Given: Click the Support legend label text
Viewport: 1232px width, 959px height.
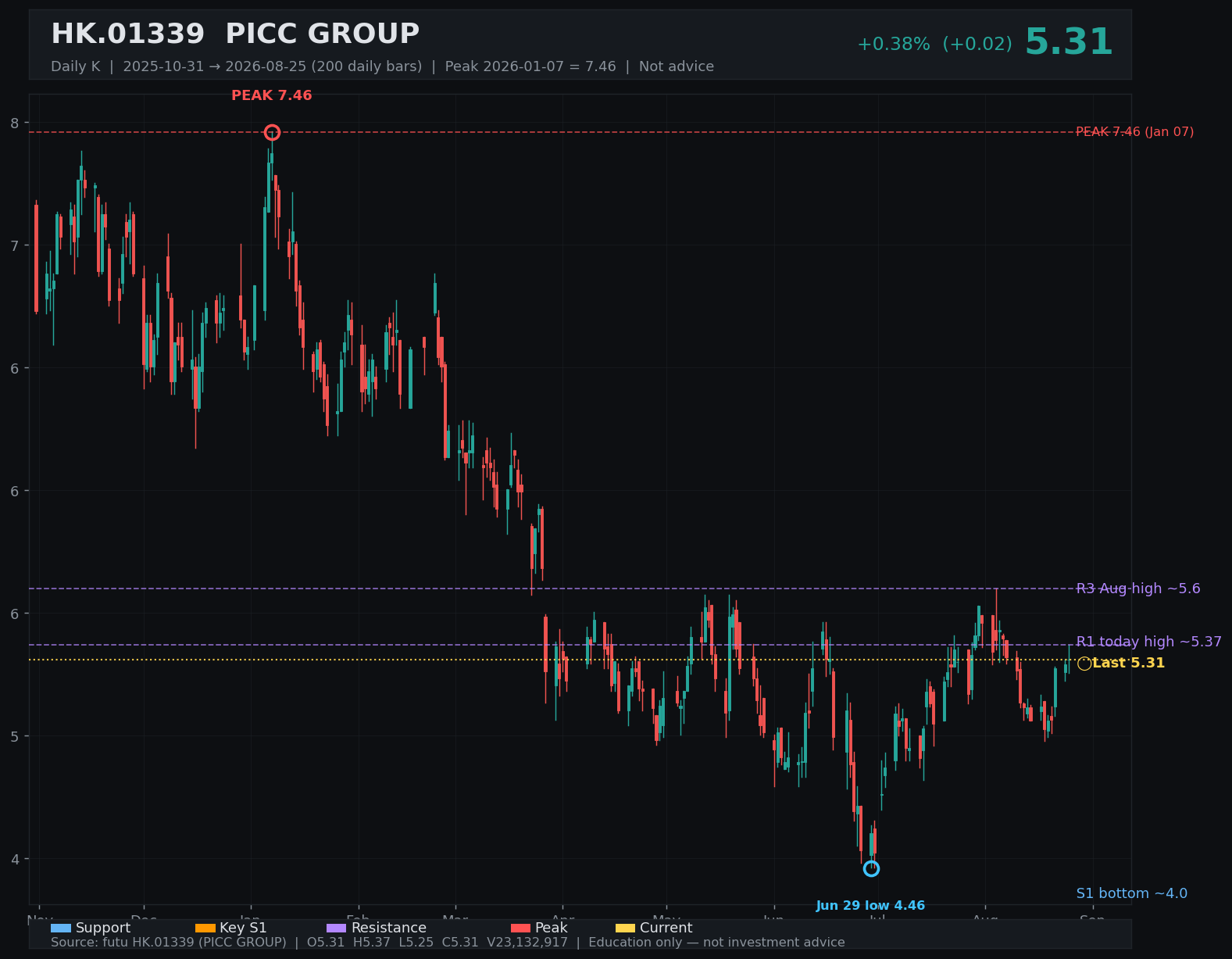Looking at the screenshot, I should [x=103, y=928].
